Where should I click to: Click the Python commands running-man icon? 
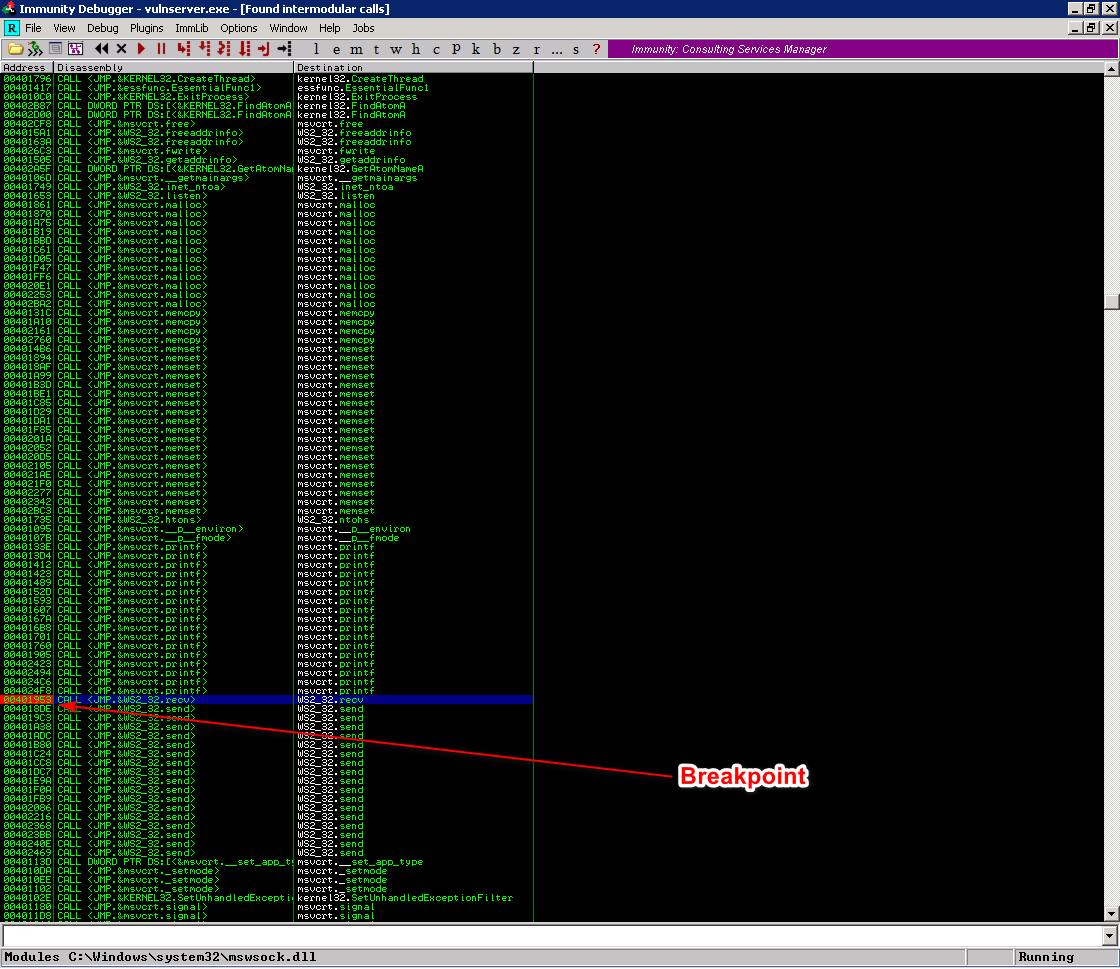35,49
